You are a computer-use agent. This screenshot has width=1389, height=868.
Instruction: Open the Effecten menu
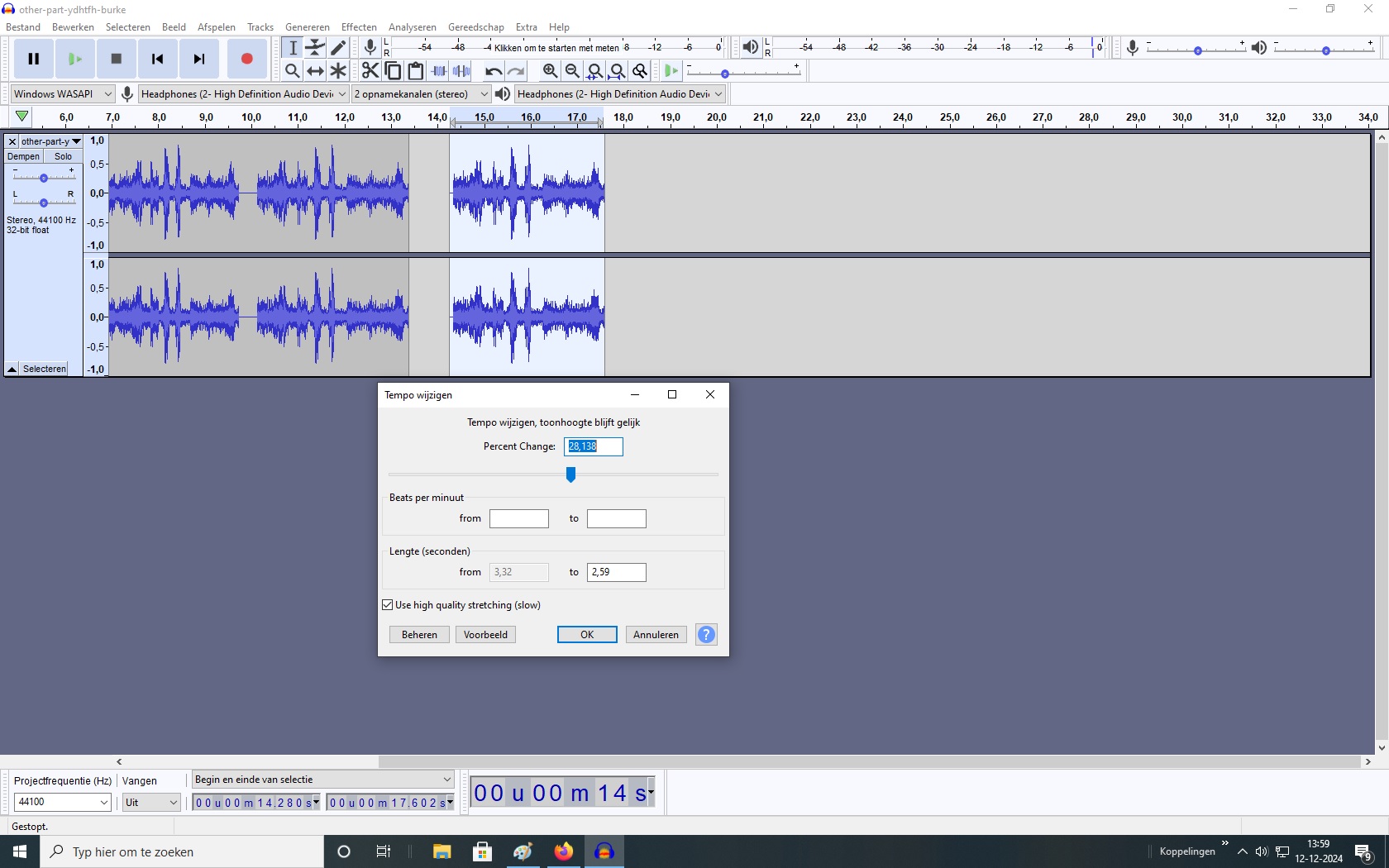(x=359, y=27)
